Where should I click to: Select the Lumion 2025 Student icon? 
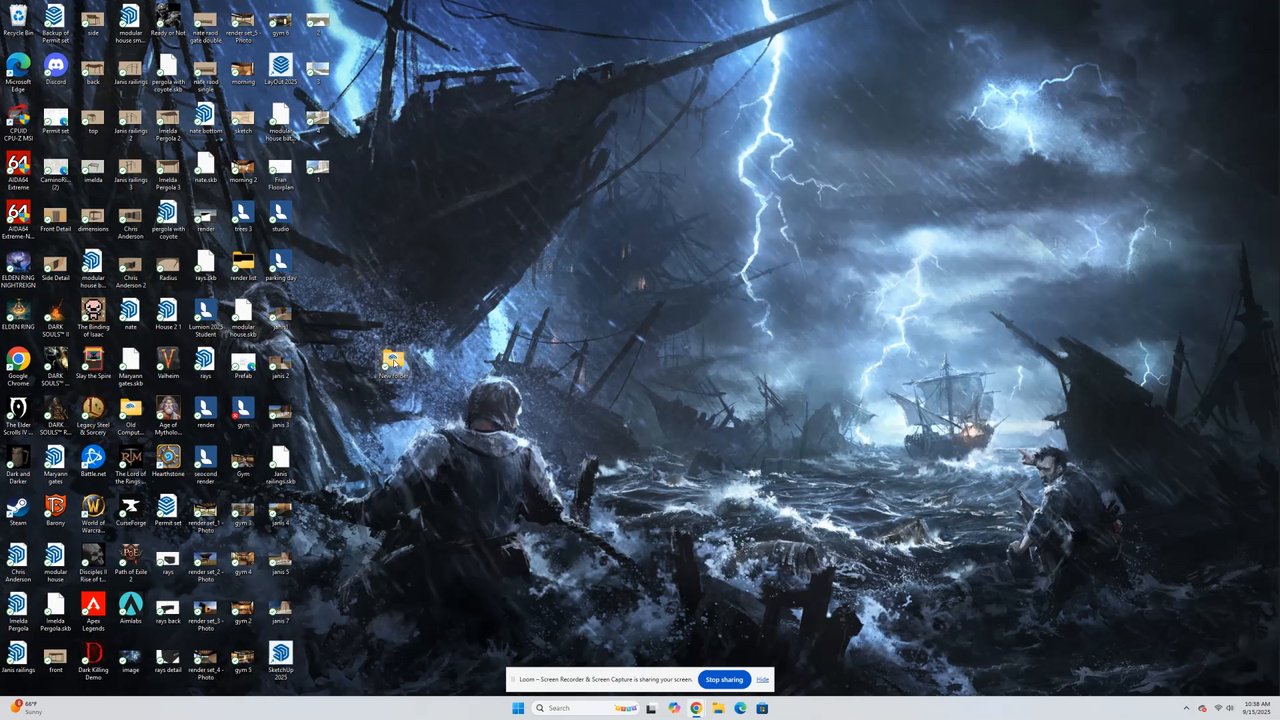pyautogui.click(x=205, y=319)
